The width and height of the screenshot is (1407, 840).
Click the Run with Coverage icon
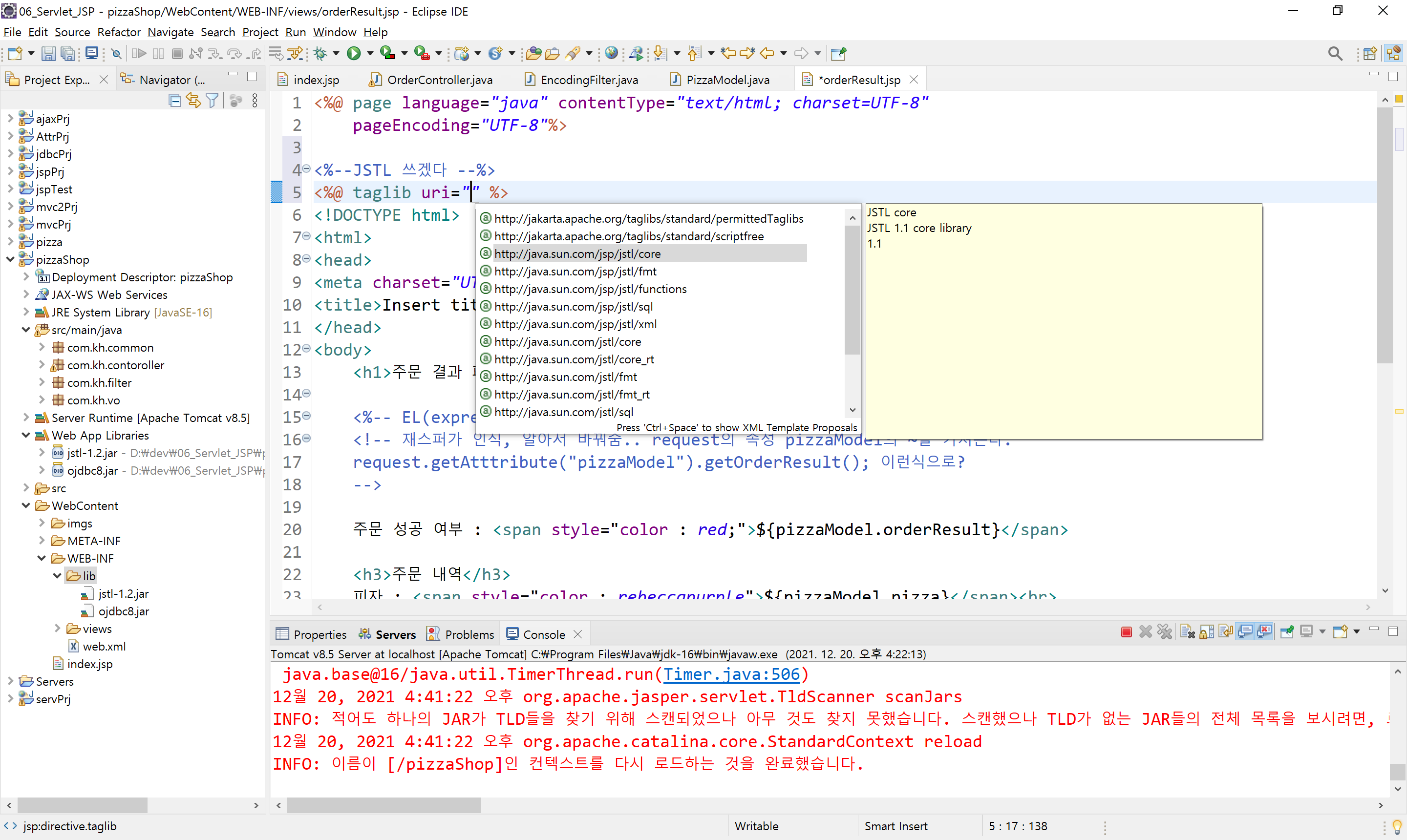pos(387,53)
